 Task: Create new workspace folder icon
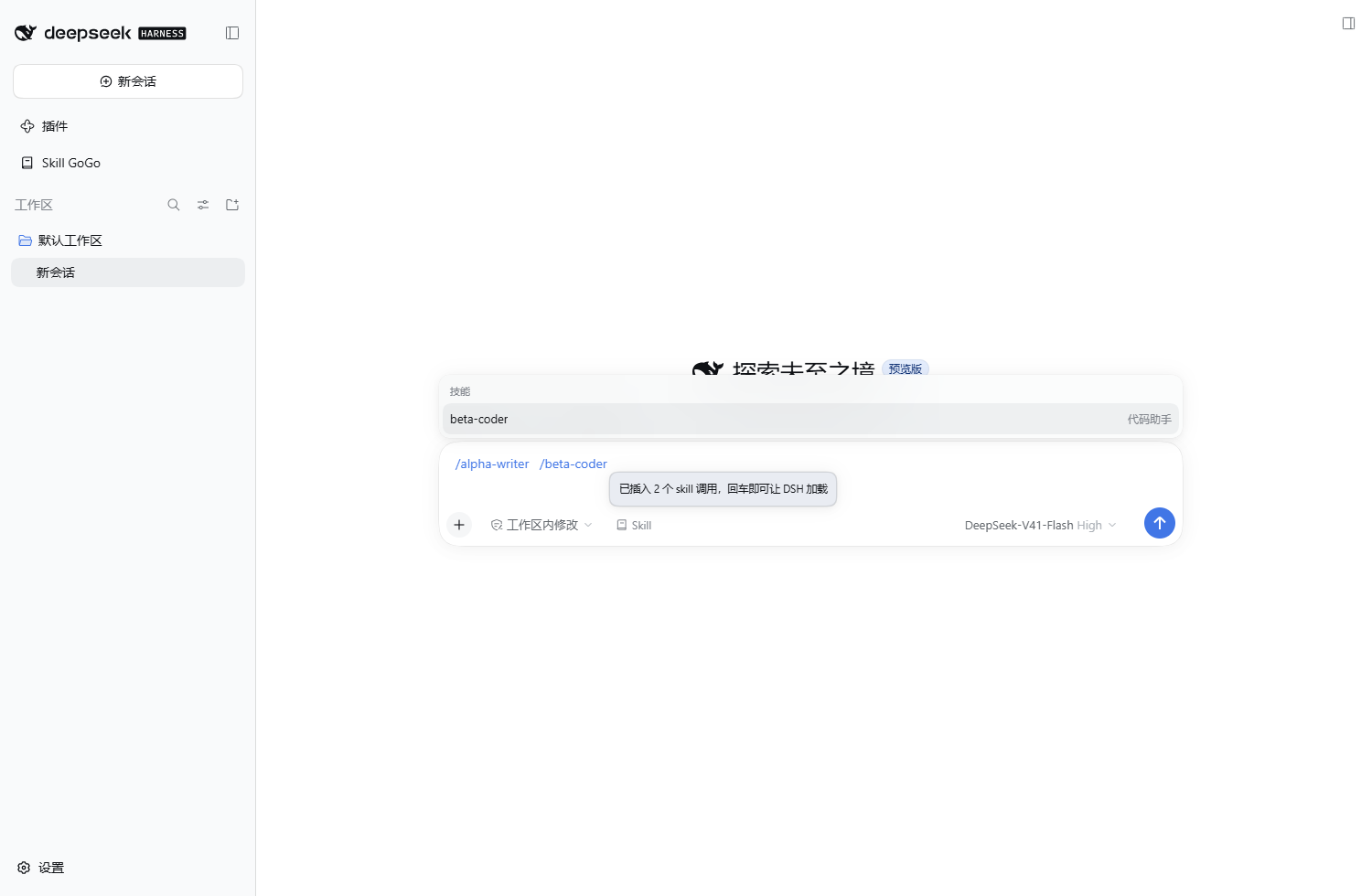coord(232,205)
